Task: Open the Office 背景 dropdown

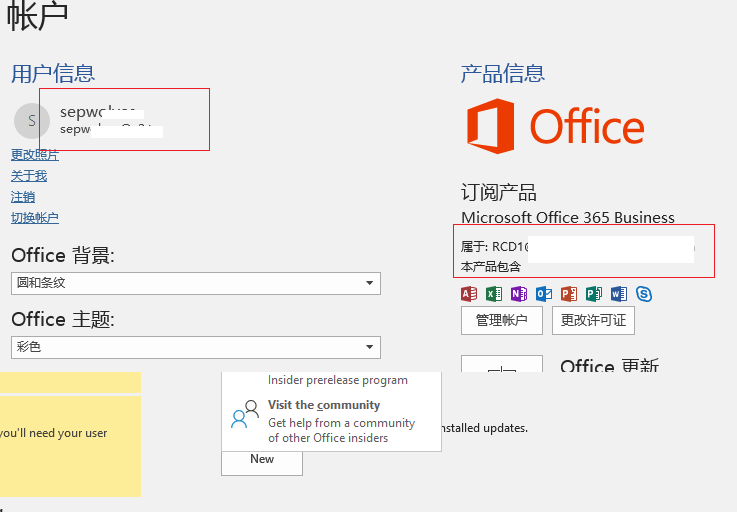Action: [x=196, y=283]
